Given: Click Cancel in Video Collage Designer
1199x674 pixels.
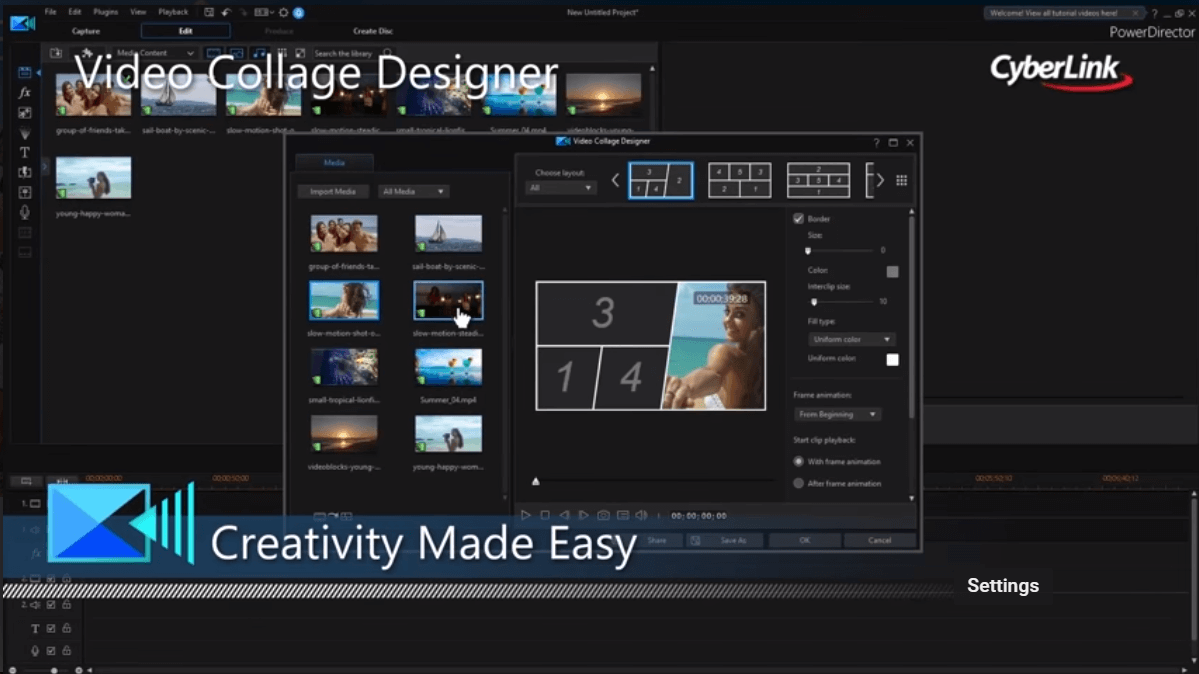Looking at the screenshot, I should (879, 540).
